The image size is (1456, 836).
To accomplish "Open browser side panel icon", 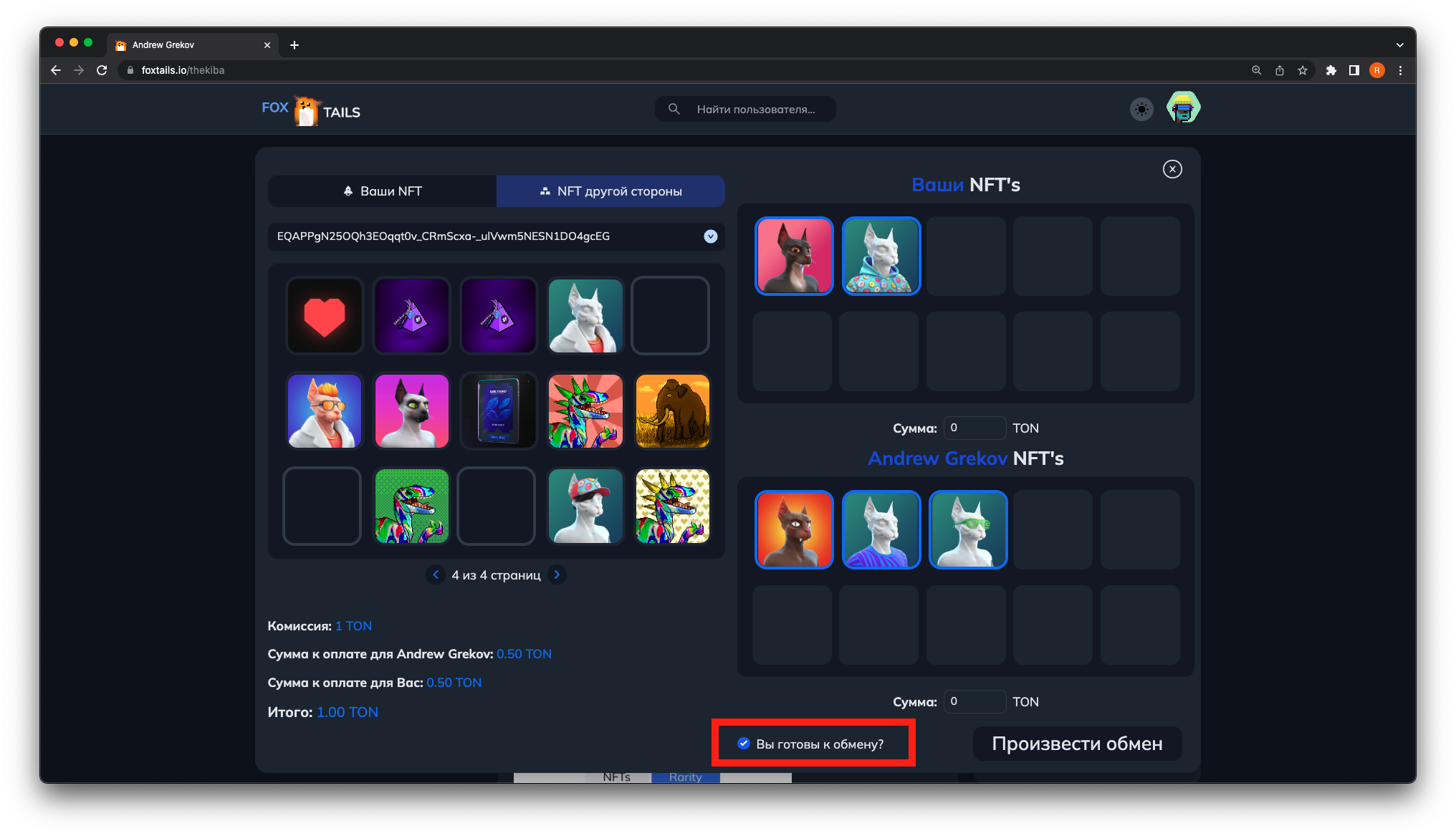I will click(x=1354, y=70).
